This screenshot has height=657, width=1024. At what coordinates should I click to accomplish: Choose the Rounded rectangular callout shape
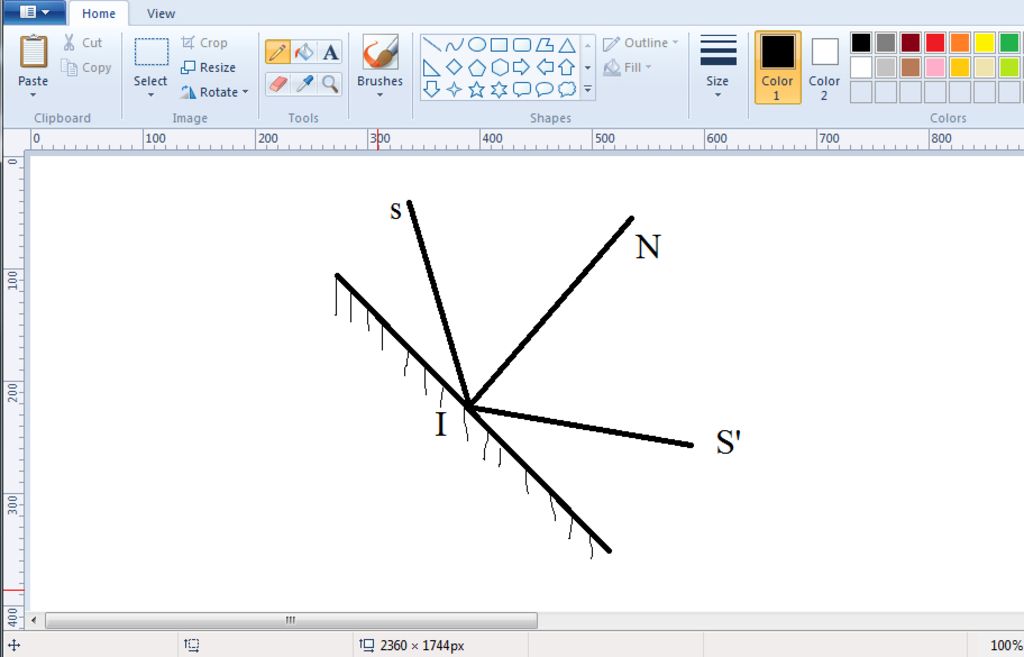[x=522, y=89]
